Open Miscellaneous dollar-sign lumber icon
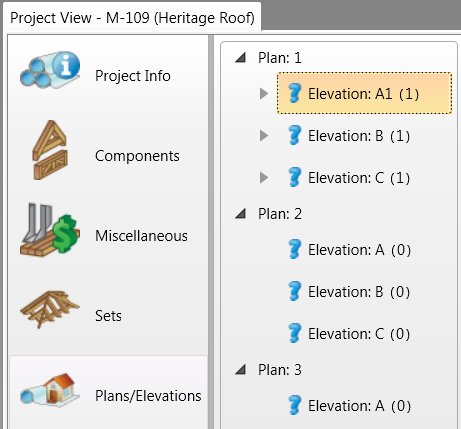Screen dimensions: 461x429 point(50,230)
